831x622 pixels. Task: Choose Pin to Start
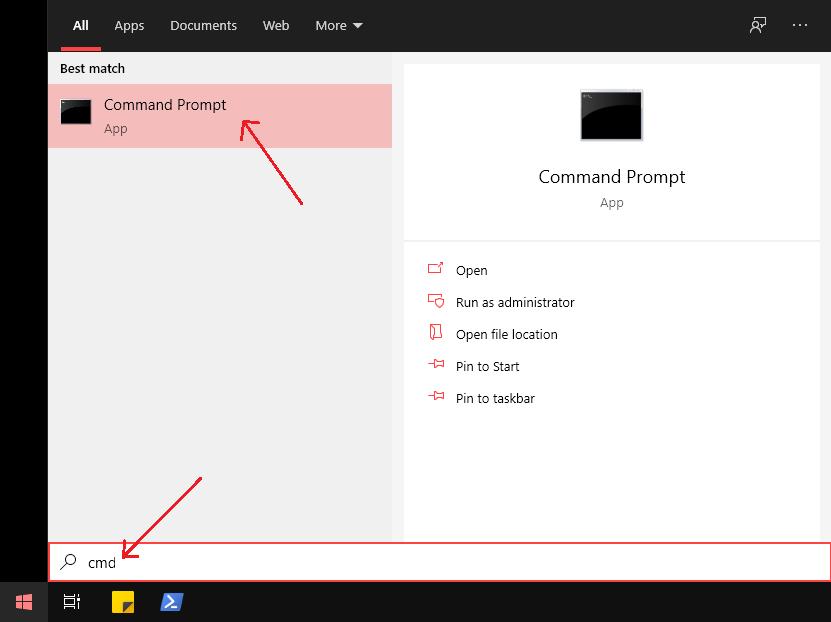pyautogui.click(x=488, y=366)
